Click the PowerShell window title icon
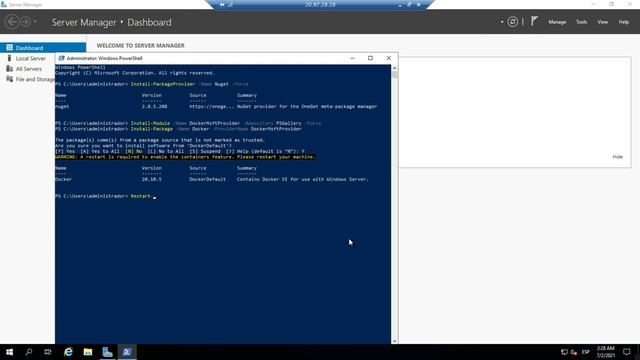Image resolution: width=640 pixels, height=360 pixels. coord(61,58)
